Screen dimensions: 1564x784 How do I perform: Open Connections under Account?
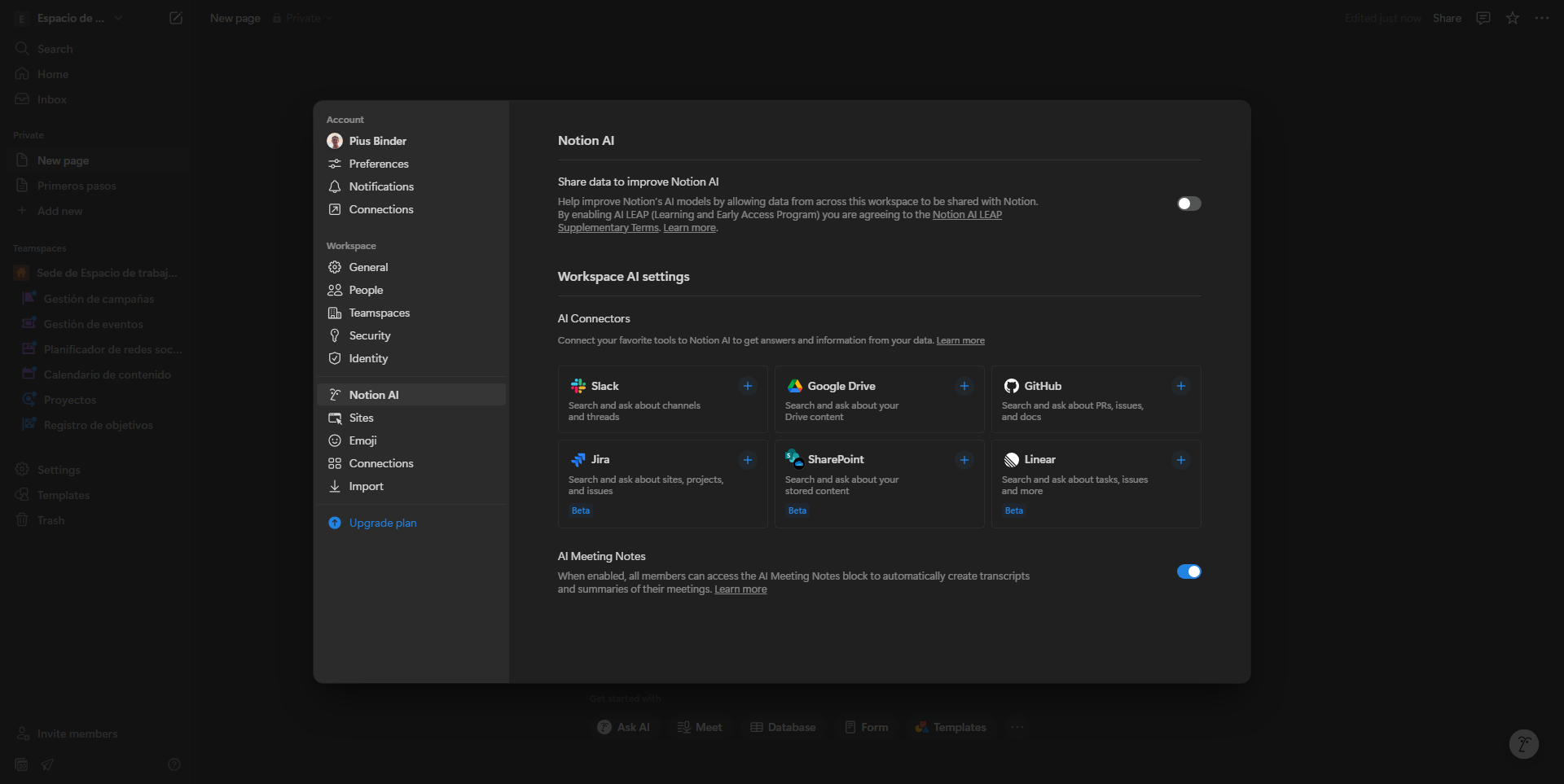(411, 209)
